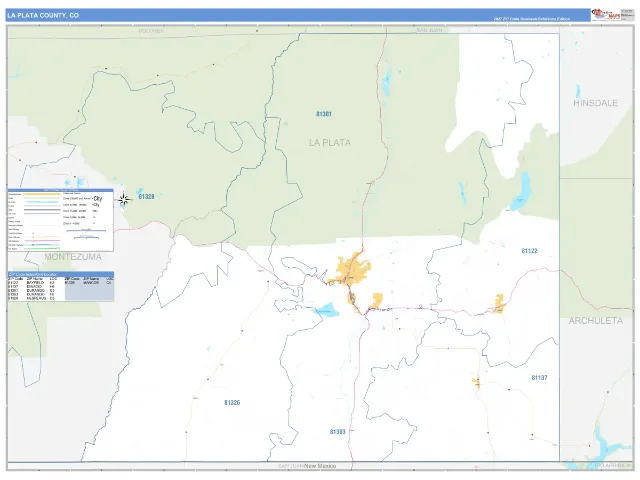This screenshot has width=640, height=480.
Task: Click the HESPERUS row in the ZIP index
Action: pos(33,298)
